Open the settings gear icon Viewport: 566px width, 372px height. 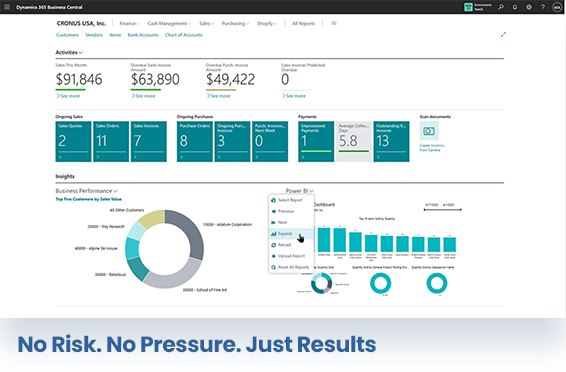point(529,7)
